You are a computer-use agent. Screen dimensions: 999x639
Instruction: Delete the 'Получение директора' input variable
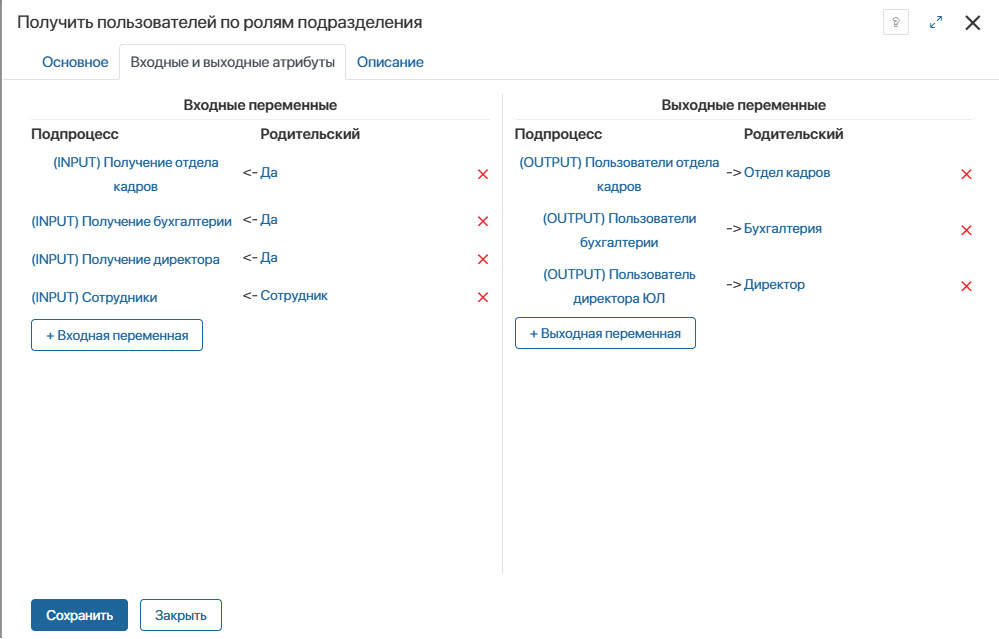click(483, 259)
